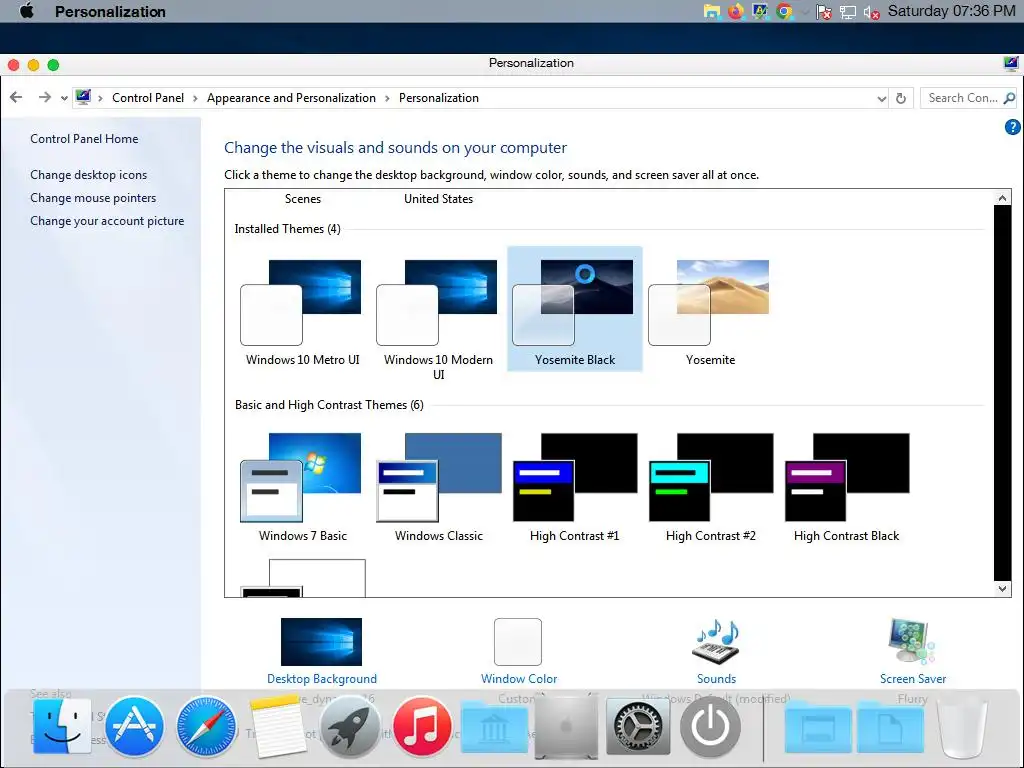Go to Appearance and Personalization breadcrumb

point(291,98)
